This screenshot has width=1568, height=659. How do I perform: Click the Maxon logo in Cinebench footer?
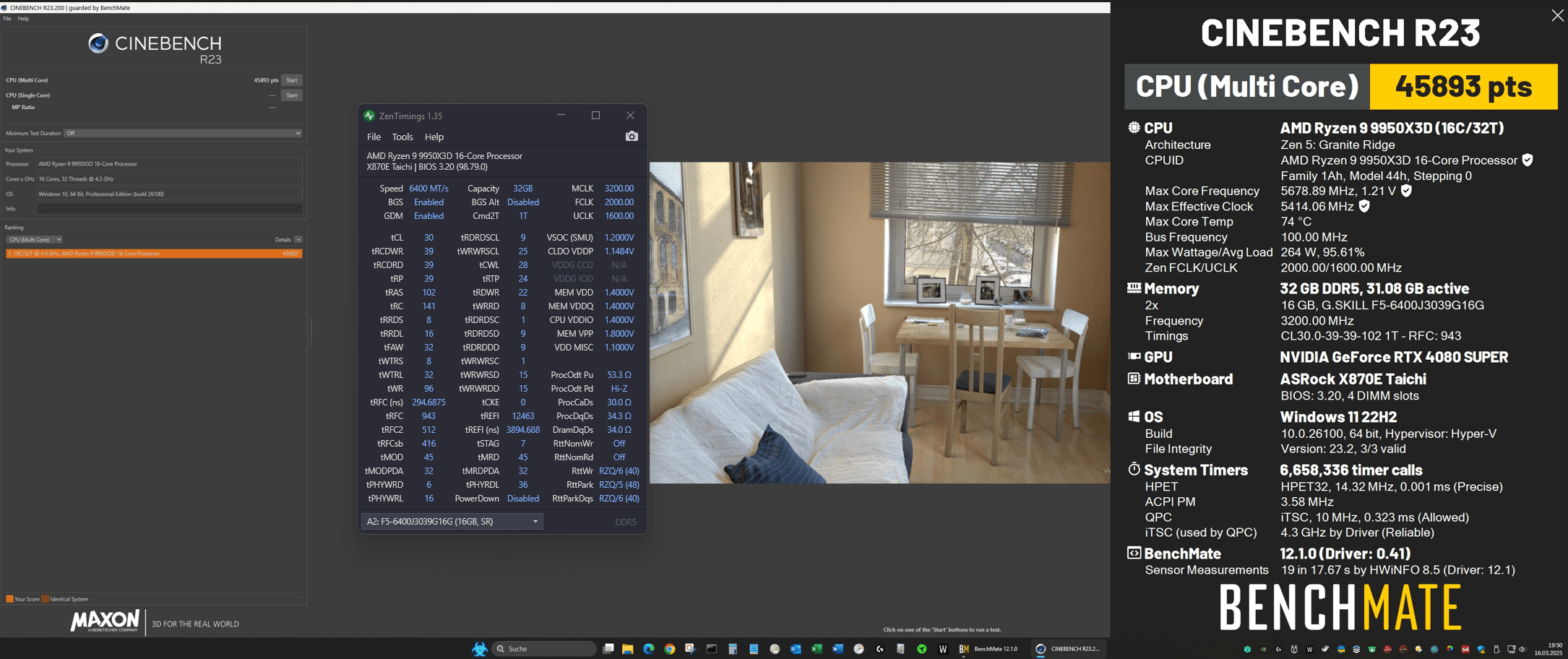[105, 621]
